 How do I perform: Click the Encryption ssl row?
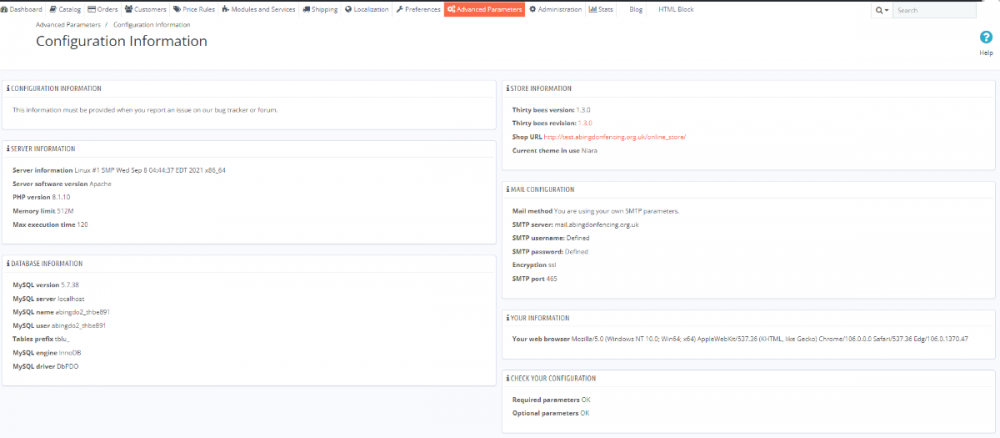click(534, 265)
